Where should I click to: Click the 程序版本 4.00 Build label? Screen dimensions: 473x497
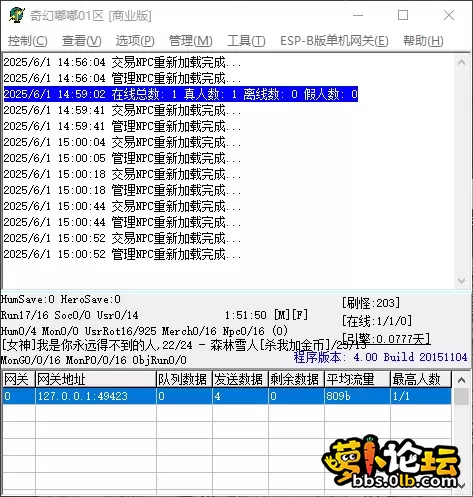[x=380, y=357]
